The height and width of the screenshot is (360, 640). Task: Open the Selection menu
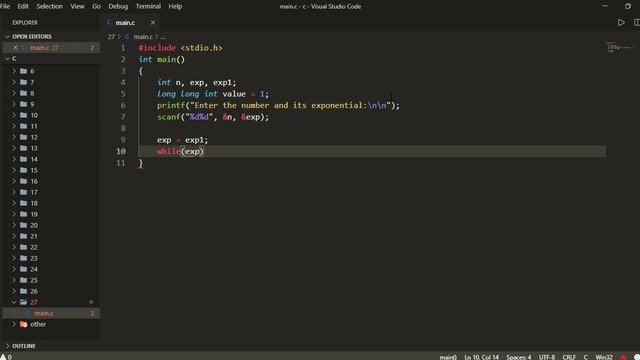[x=49, y=6]
